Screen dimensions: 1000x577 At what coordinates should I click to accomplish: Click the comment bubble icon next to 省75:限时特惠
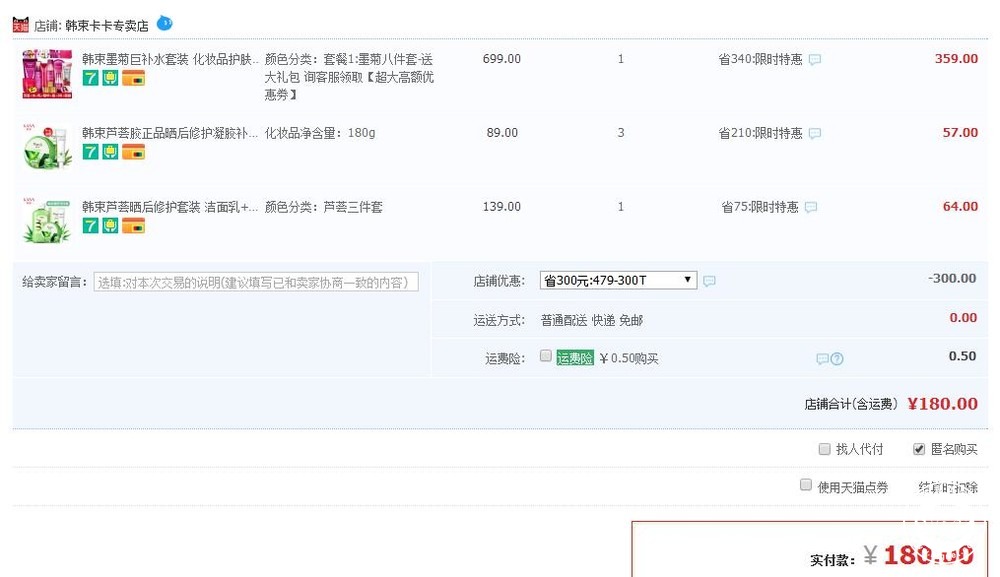click(811, 207)
